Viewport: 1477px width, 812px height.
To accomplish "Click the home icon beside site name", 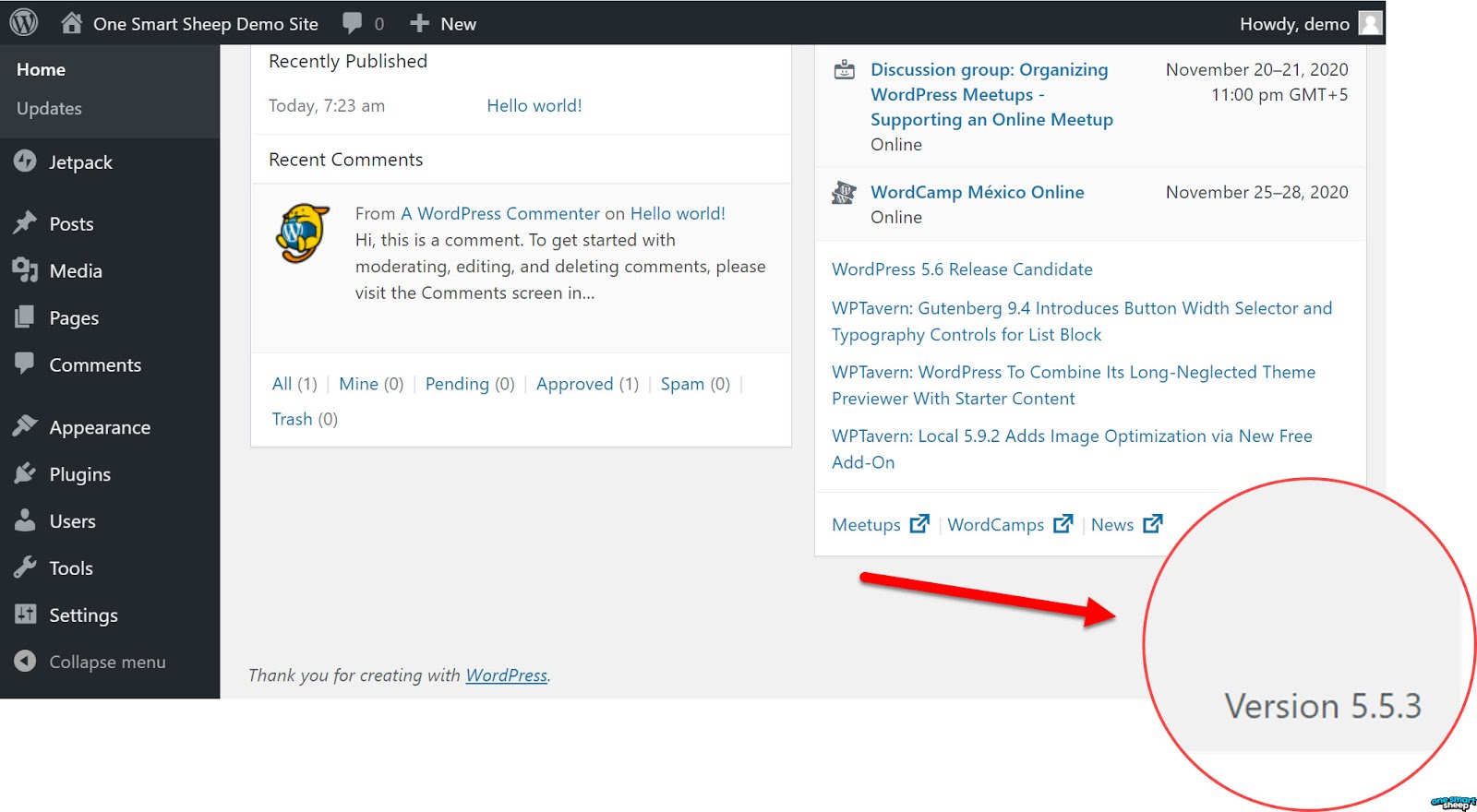I will click(x=72, y=23).
